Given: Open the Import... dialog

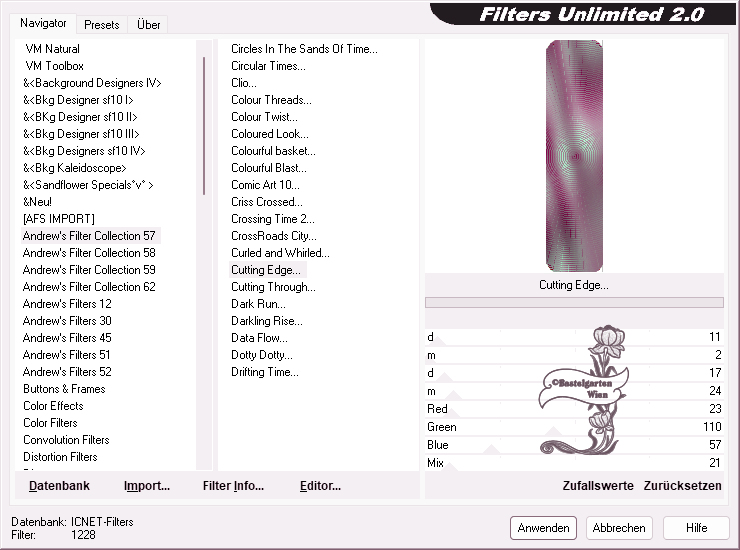Looking at the screenshot, I should [147, 486].
